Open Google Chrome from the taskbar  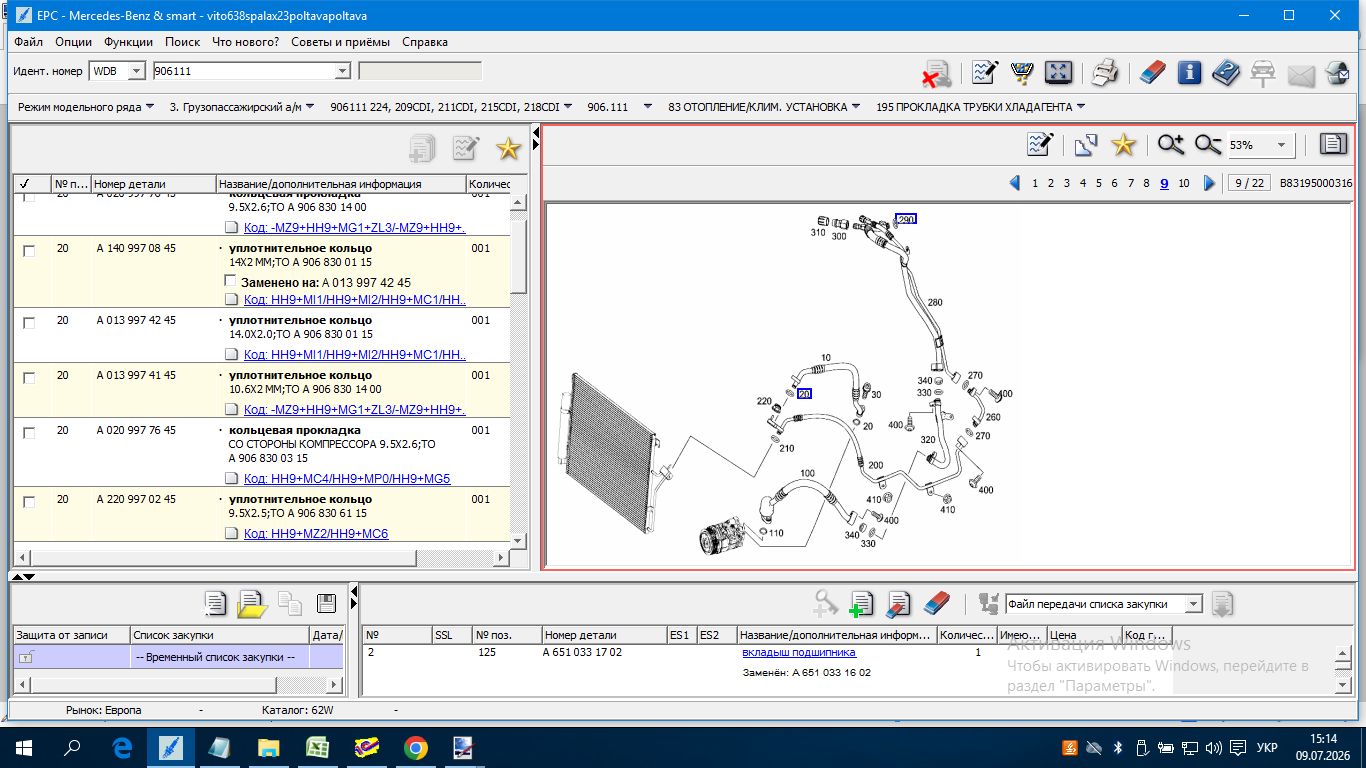416,747
